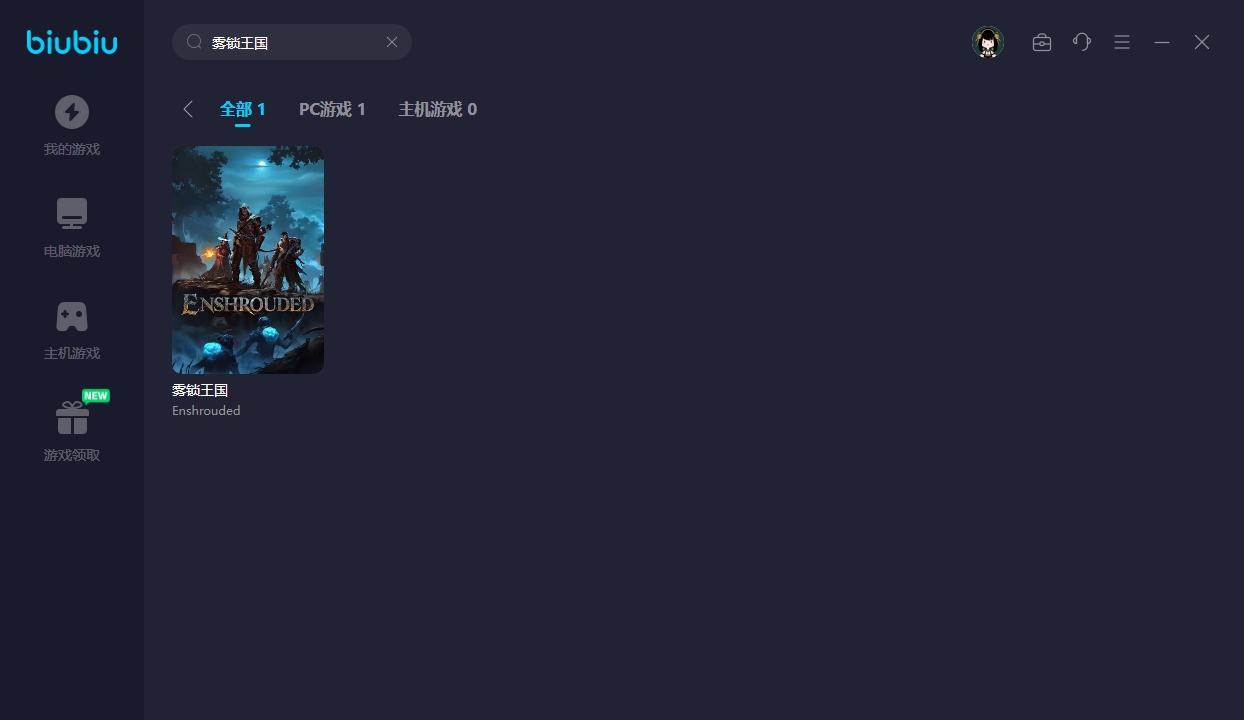The height and width of the screenshot is (720, 1244).
Task: Focus the search field containing 雾锁王国
Action: [292, 42]
